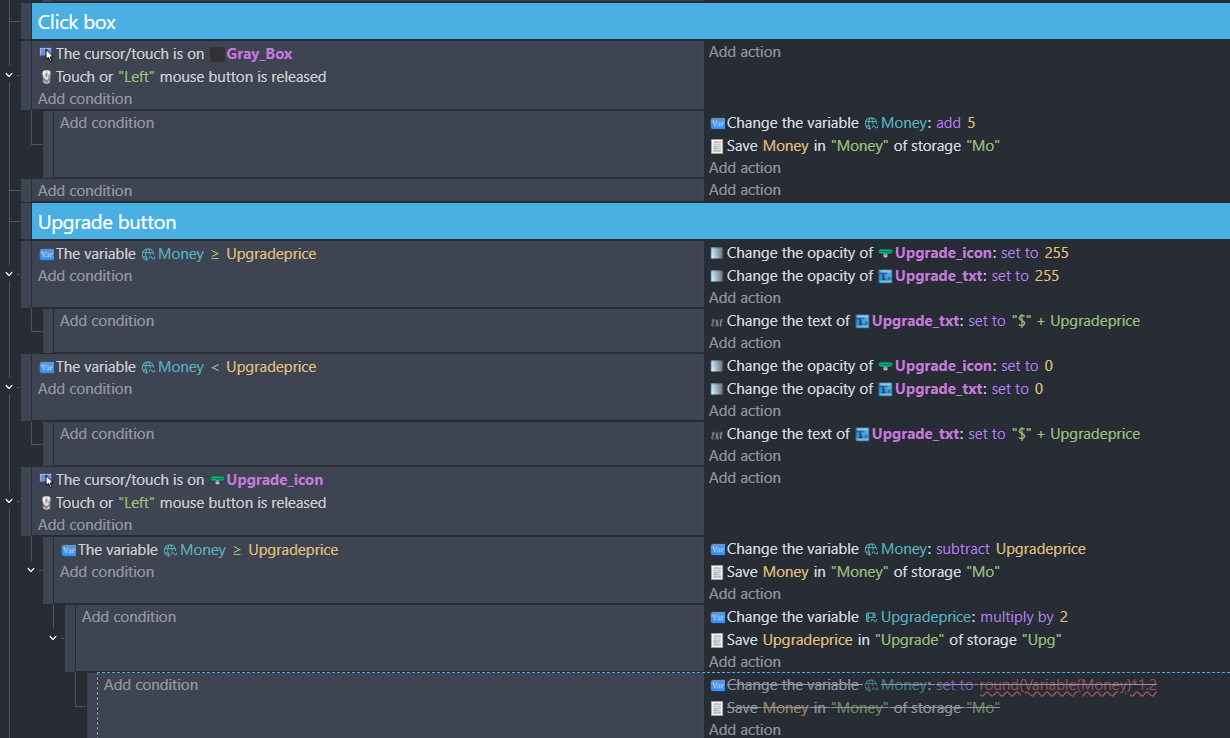Click the globe icon beside Money add 5
Image resolution: width=1230 pixels, height=738 pixels.
(x=871, y=123)
